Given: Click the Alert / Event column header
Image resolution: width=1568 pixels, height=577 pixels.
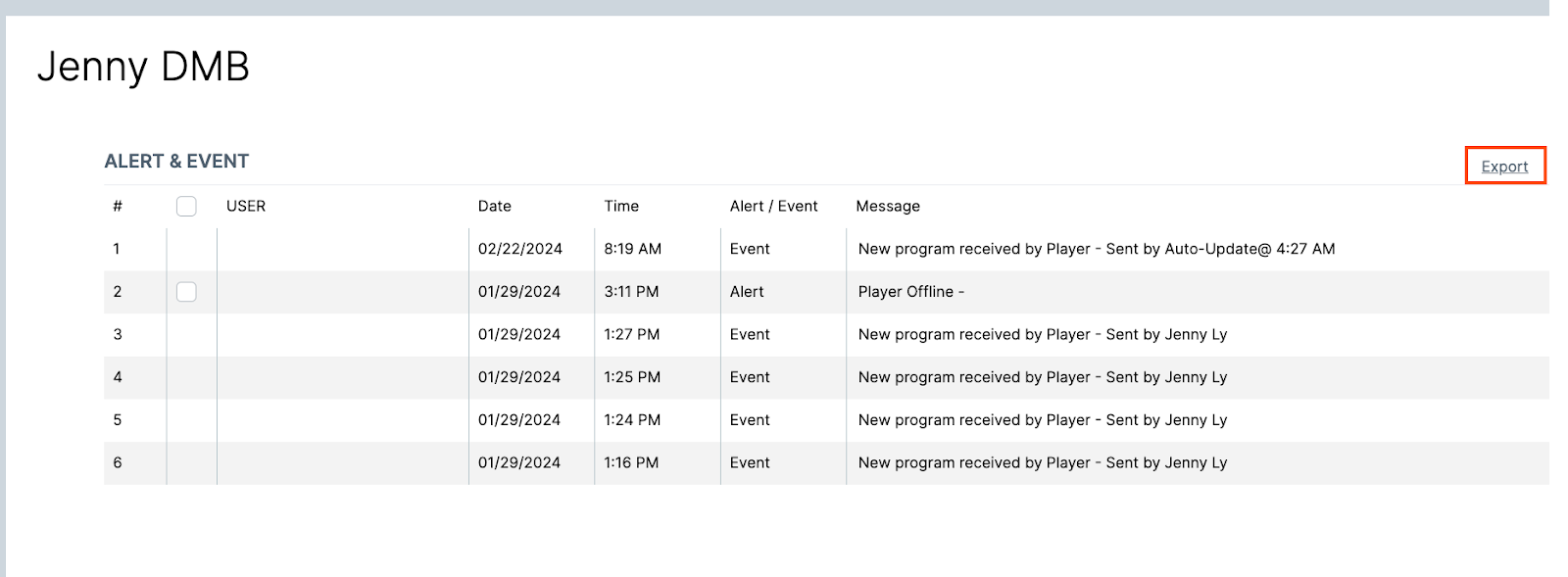Looking at the screenshot, I should (x=773, y=206).
